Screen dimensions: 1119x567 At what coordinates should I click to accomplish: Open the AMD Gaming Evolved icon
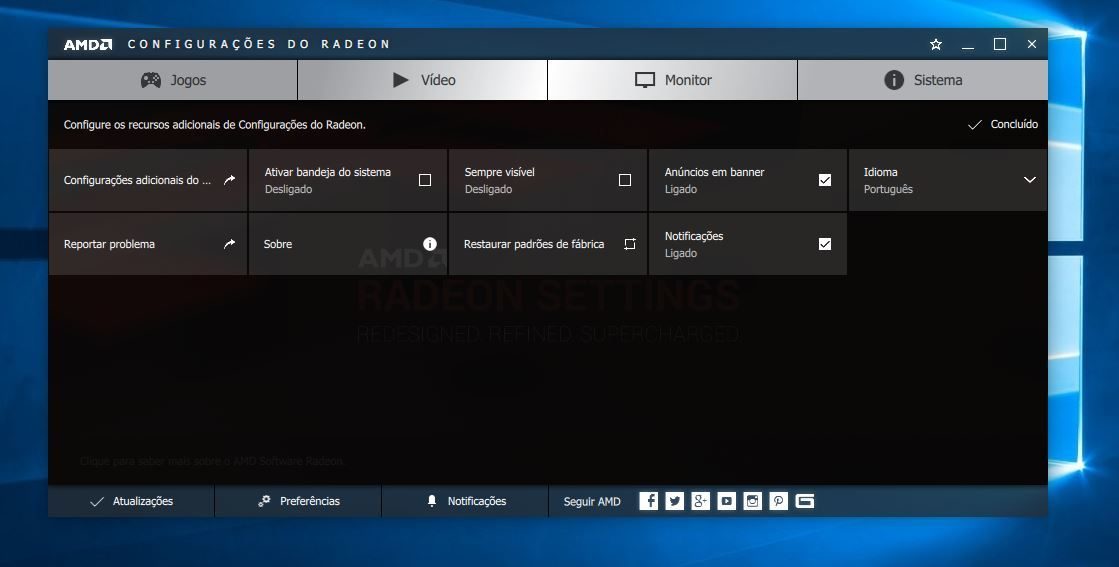[x=805, y=501]
